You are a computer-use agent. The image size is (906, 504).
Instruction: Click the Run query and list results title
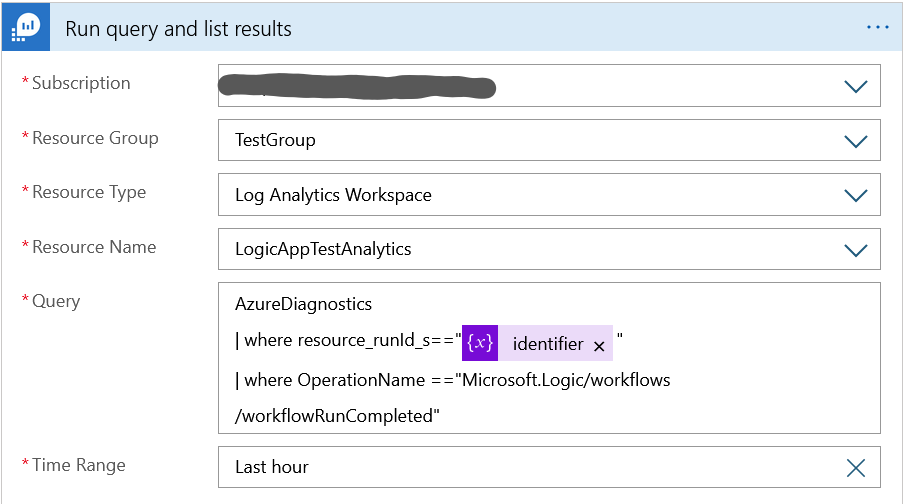tap(178, 29)
